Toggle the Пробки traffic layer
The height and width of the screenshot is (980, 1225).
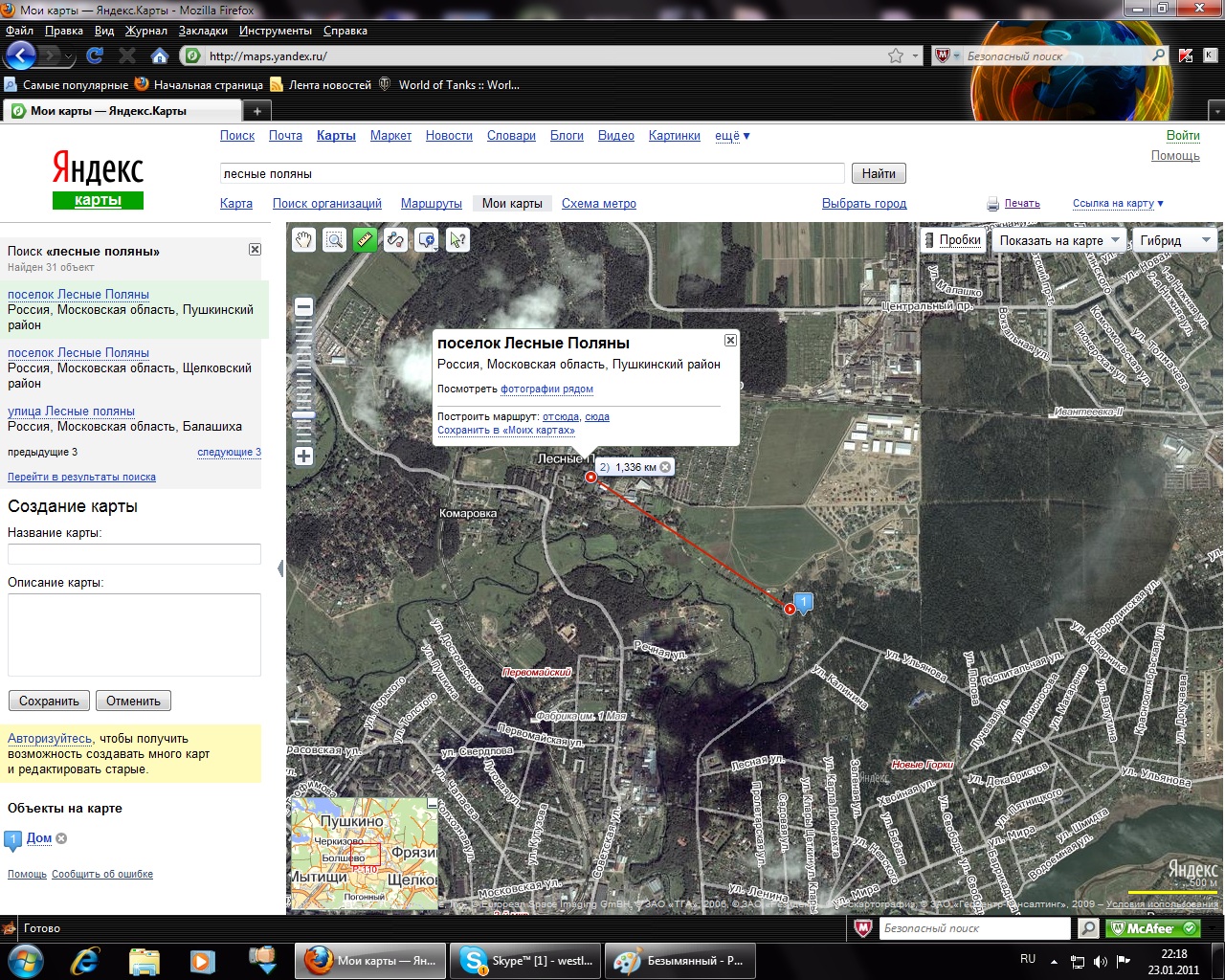click(x=952, y=240)
